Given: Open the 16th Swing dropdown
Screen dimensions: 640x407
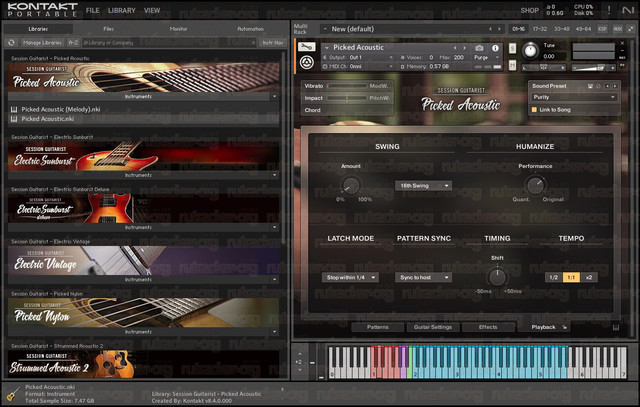Looking at the screenshot, I should [423, 186].
